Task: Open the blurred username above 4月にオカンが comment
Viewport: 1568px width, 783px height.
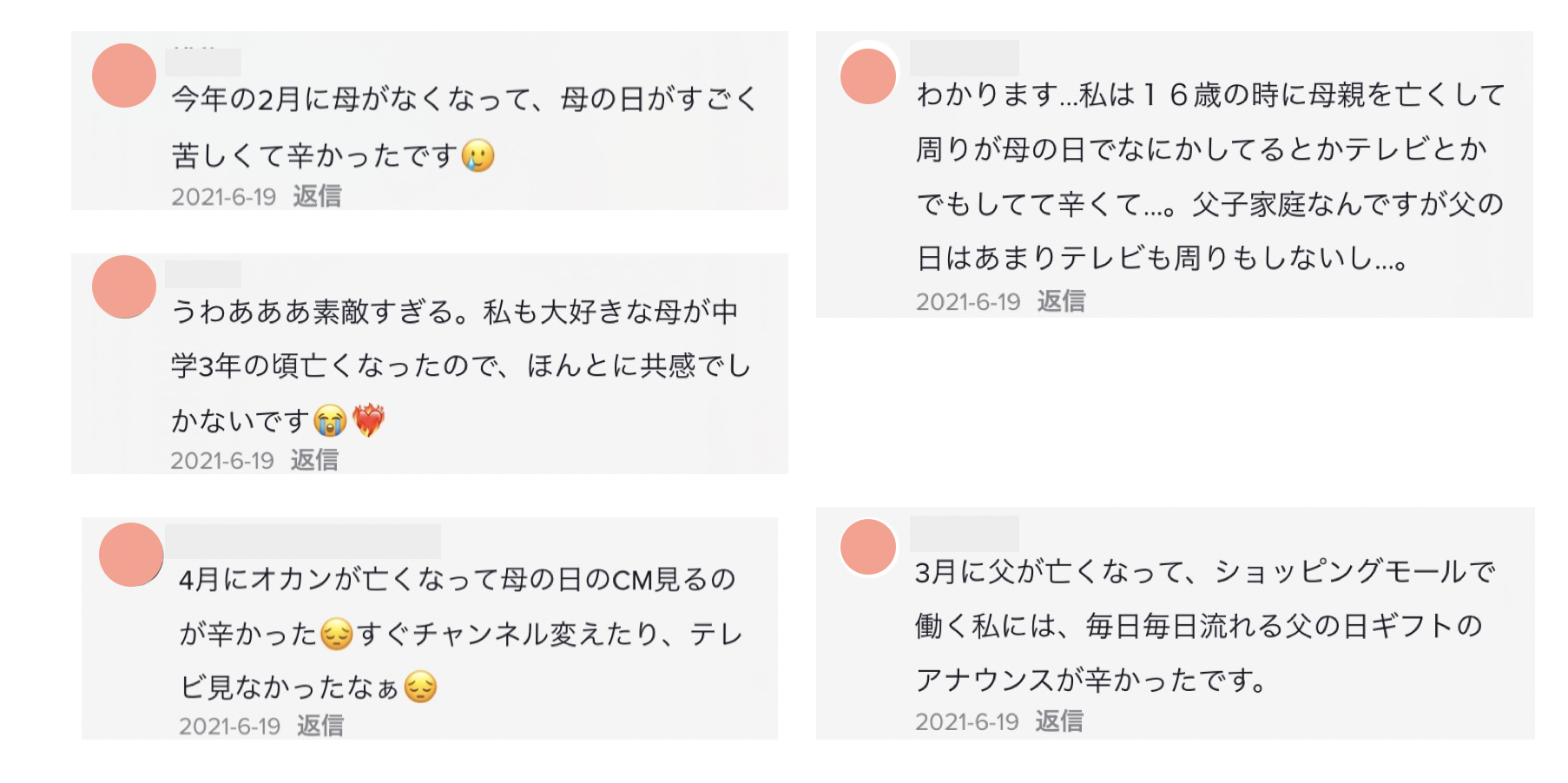Action: (303, 541)
